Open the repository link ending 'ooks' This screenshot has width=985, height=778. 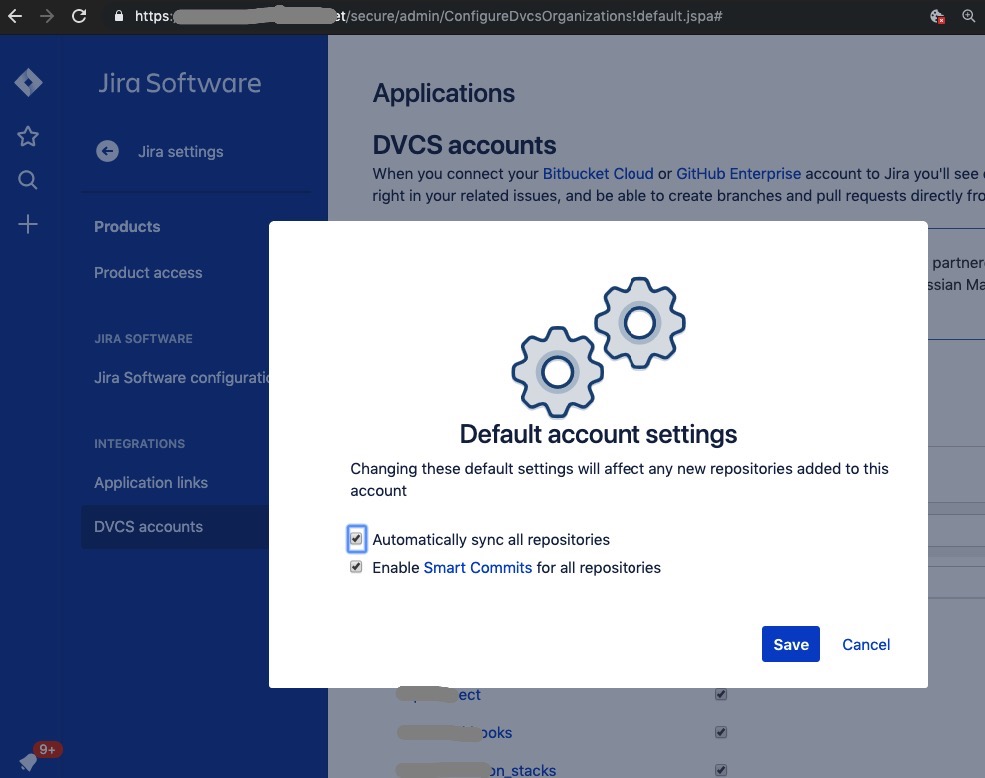(455, 733)
